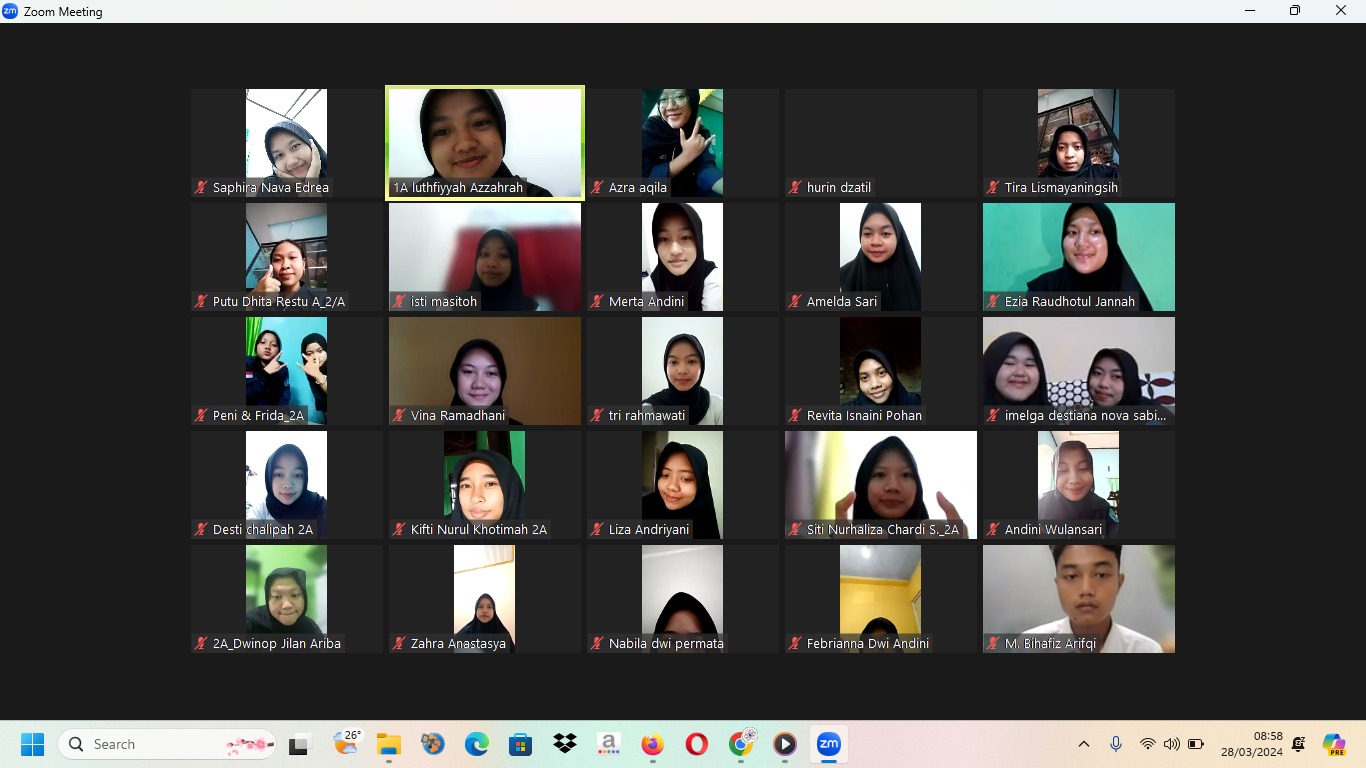The width and height of the screenshot is (1366, 768).
Task: Open quick settings via the volume icon
Action: click(x=1171, y=744)
